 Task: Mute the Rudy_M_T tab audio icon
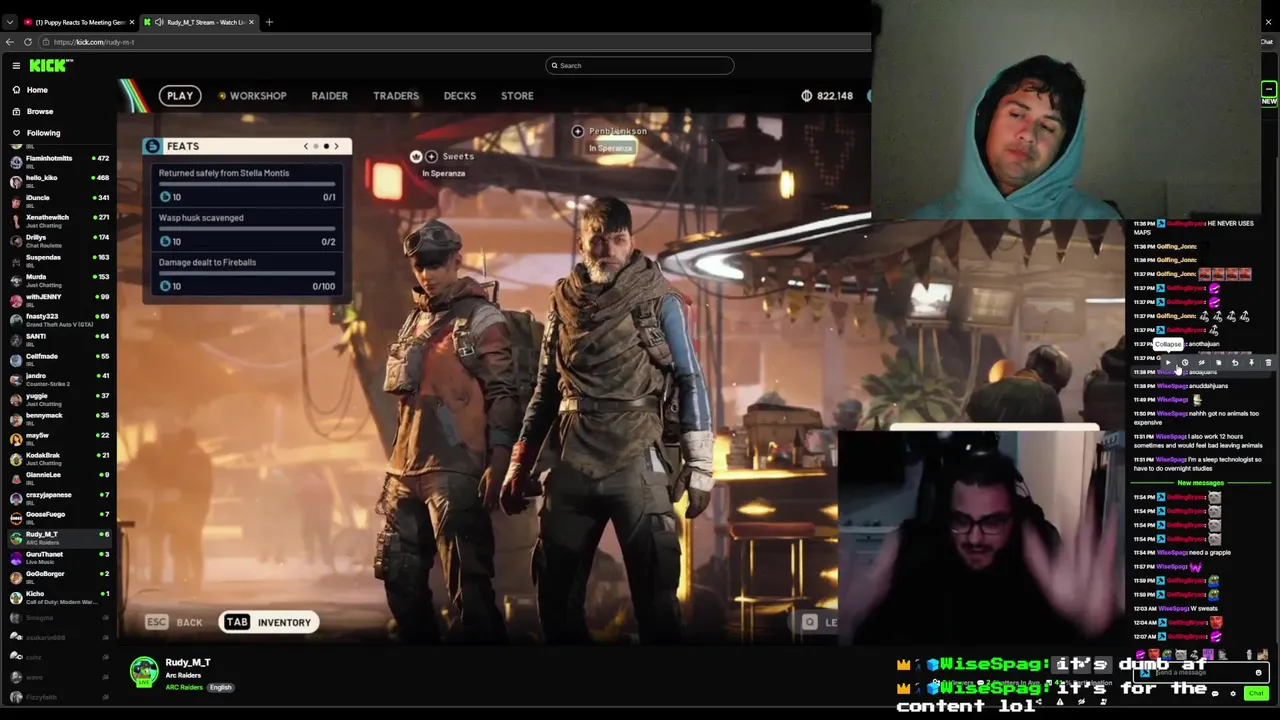[160, 22]
